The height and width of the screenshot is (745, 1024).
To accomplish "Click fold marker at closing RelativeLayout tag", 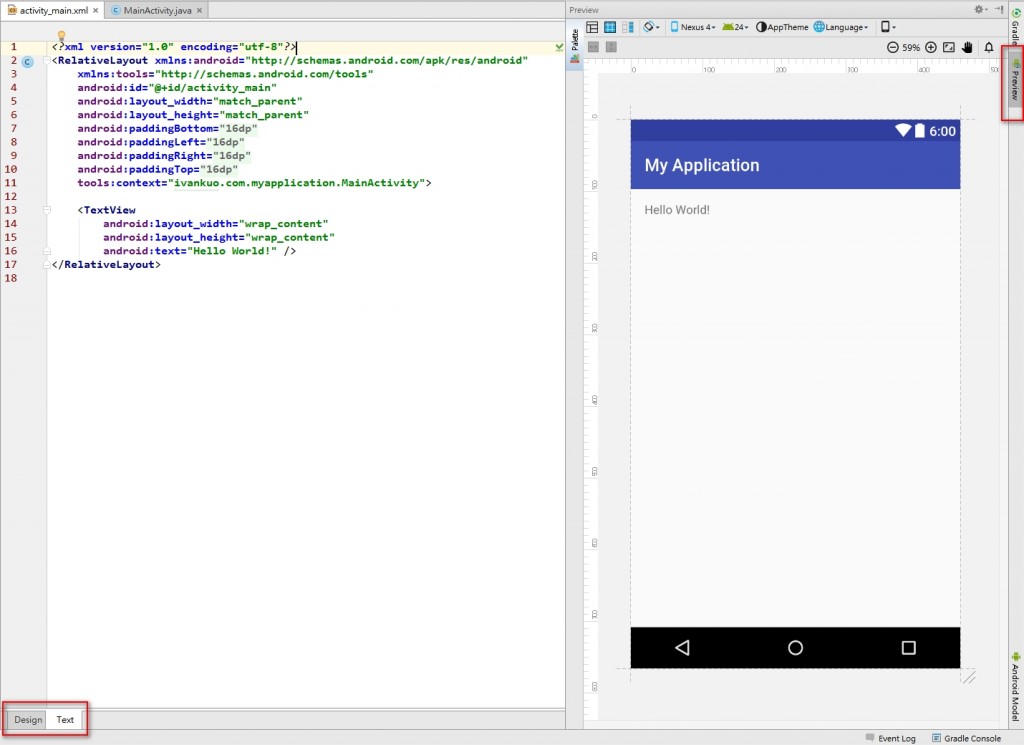I will [x=46, y=264].
